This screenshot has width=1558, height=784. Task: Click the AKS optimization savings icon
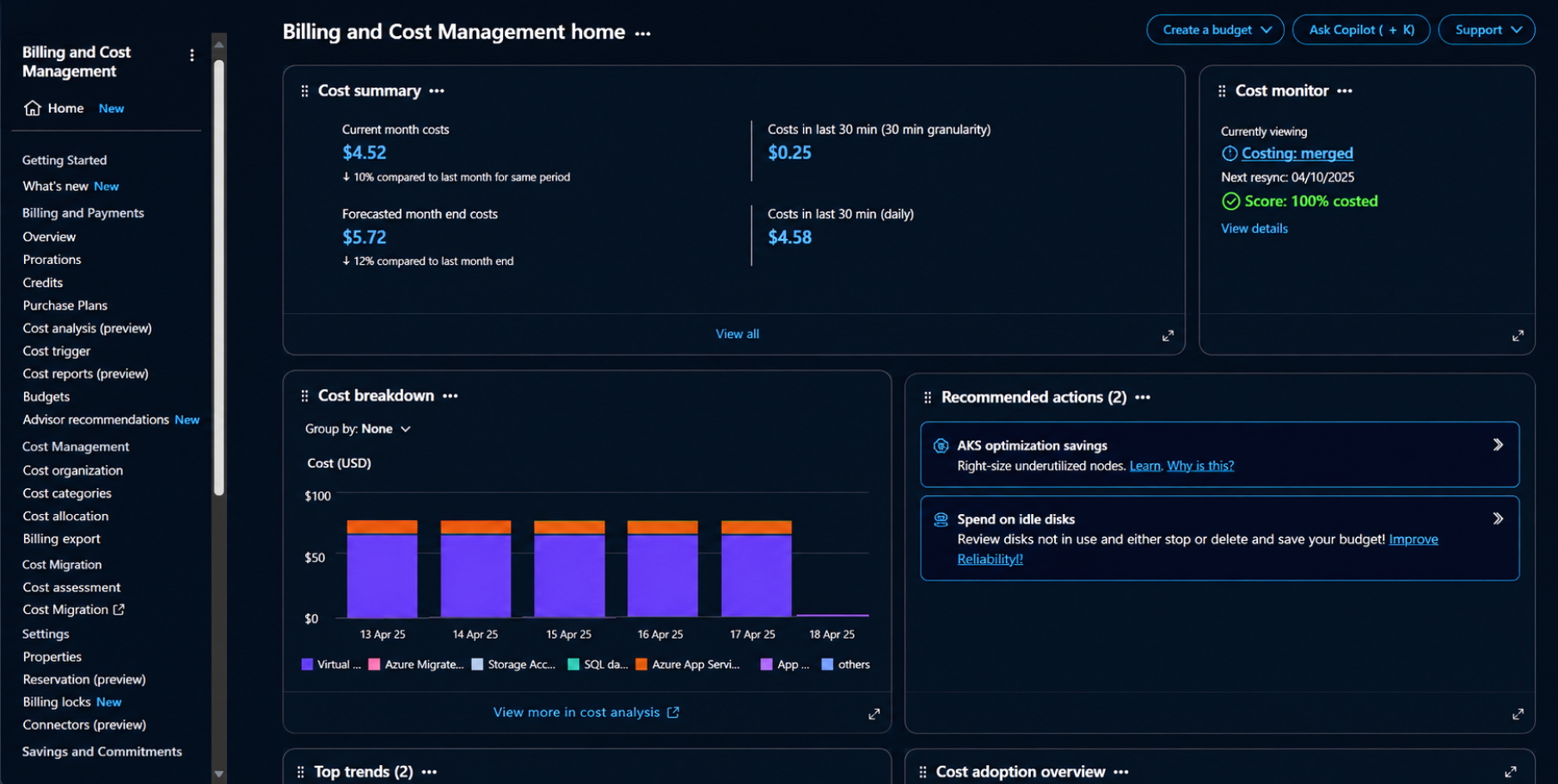[x=941, y=445]
